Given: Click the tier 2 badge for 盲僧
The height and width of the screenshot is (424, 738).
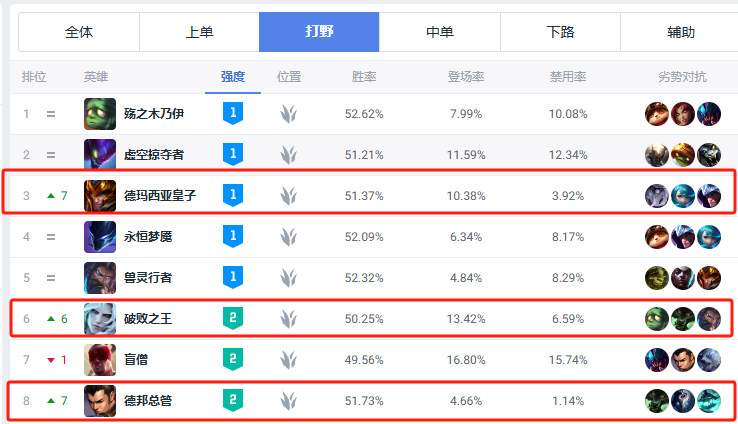Looking at the screenshot, I should [x=233, y=359].
